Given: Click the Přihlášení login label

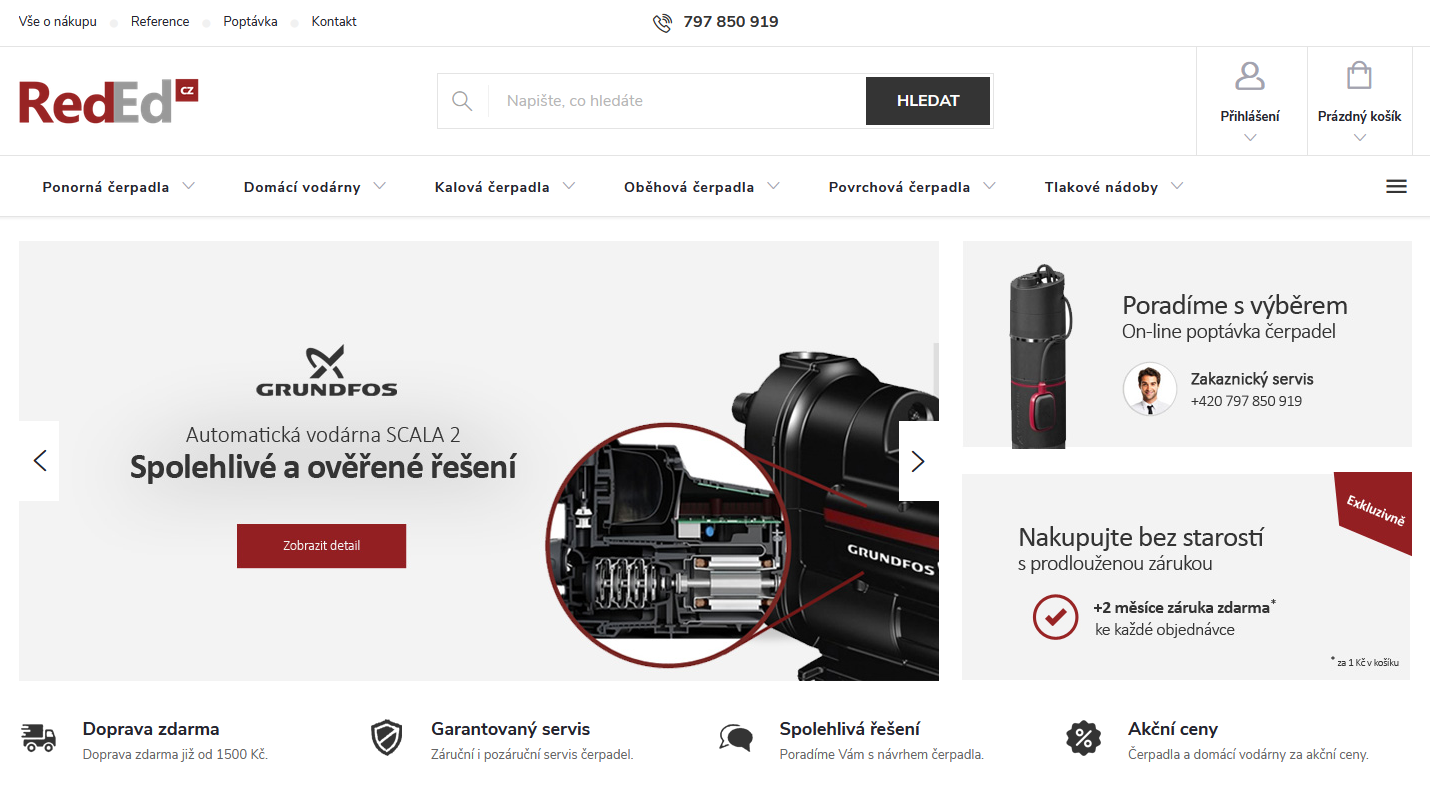Looking at the screenshot, I should (x=1250, y=116).
